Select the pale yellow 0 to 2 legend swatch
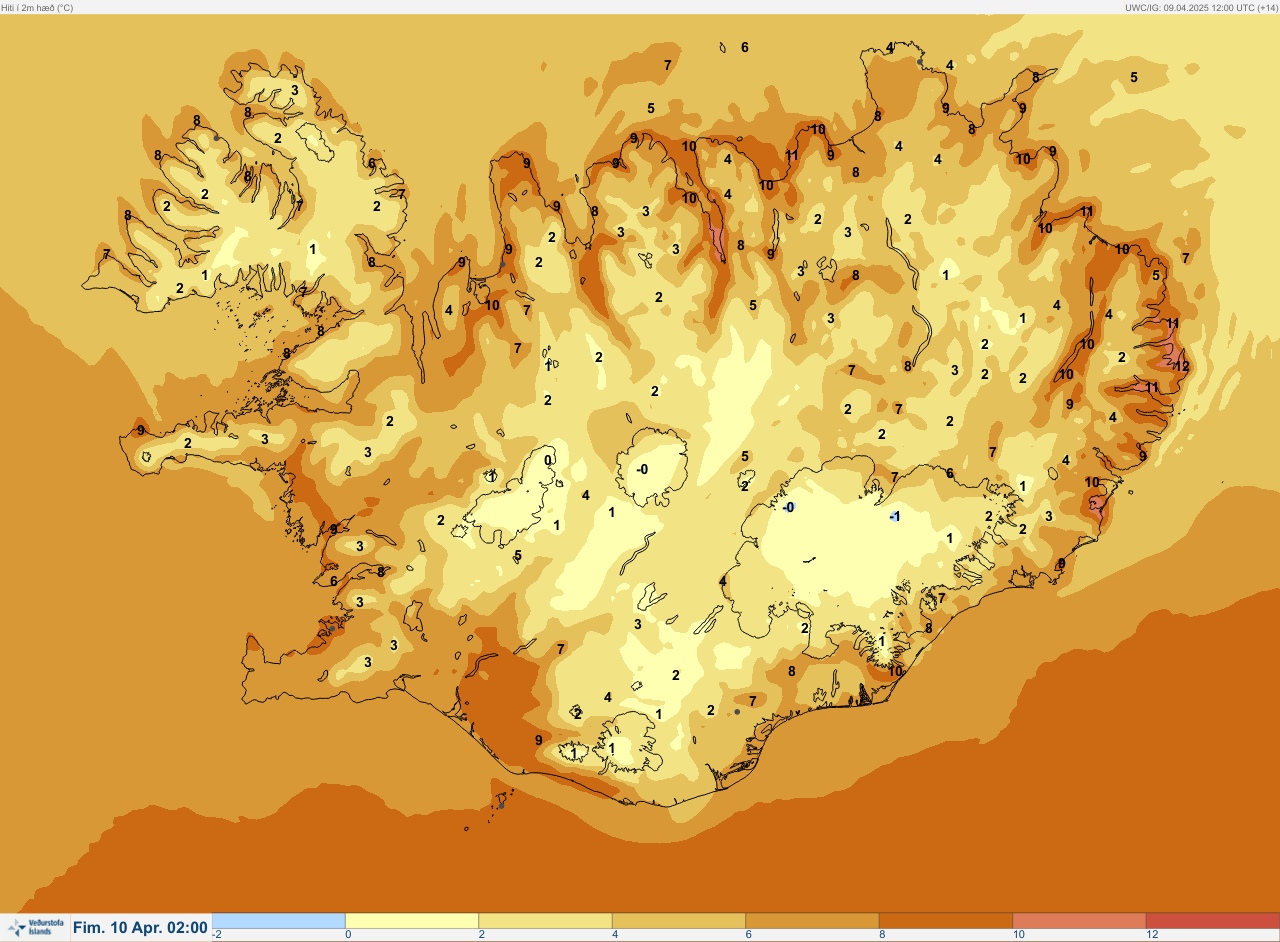 tap(412, 920)
